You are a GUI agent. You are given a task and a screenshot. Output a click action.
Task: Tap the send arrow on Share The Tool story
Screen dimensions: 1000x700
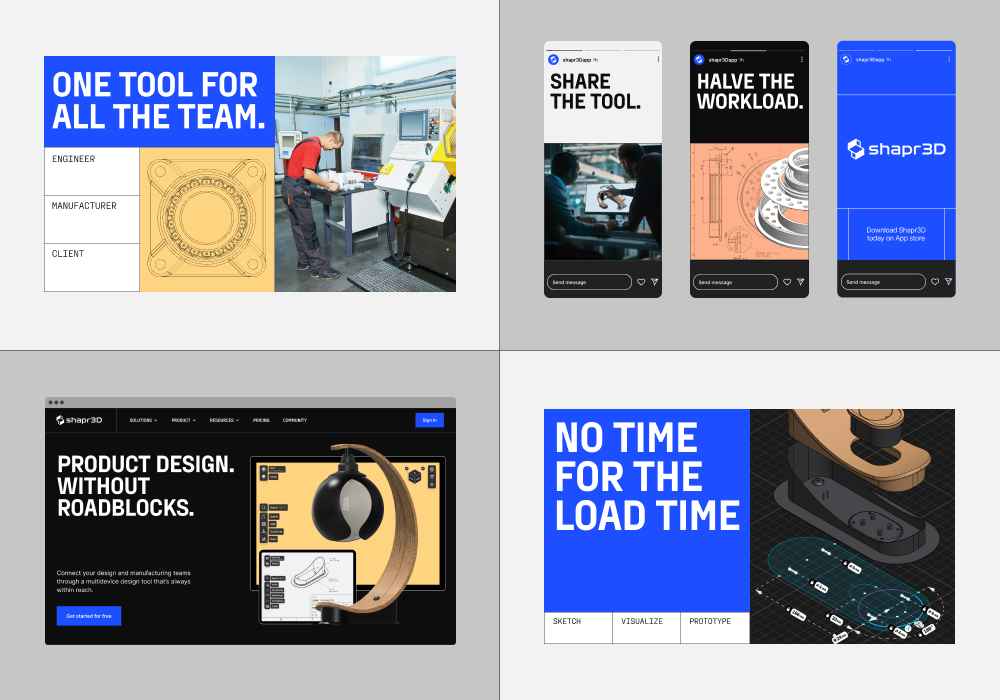[x=655, y=282]
